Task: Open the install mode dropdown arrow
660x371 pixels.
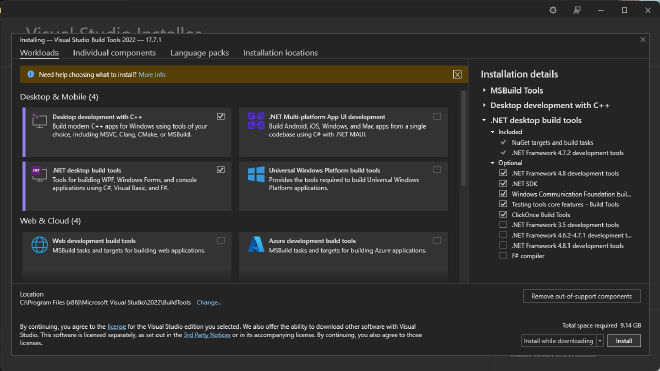Action: 600,341
